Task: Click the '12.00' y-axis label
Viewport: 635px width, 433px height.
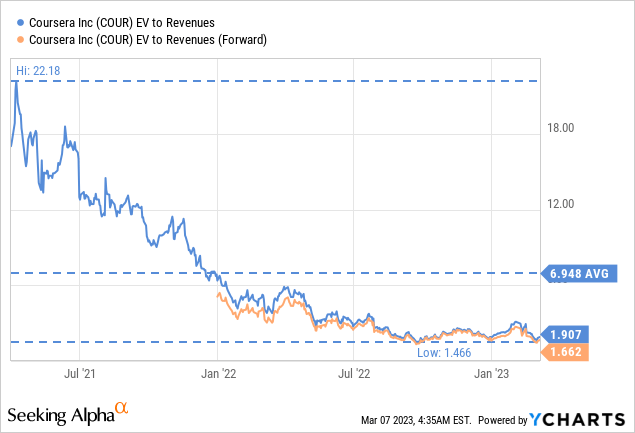Action: tap(560, 204)
